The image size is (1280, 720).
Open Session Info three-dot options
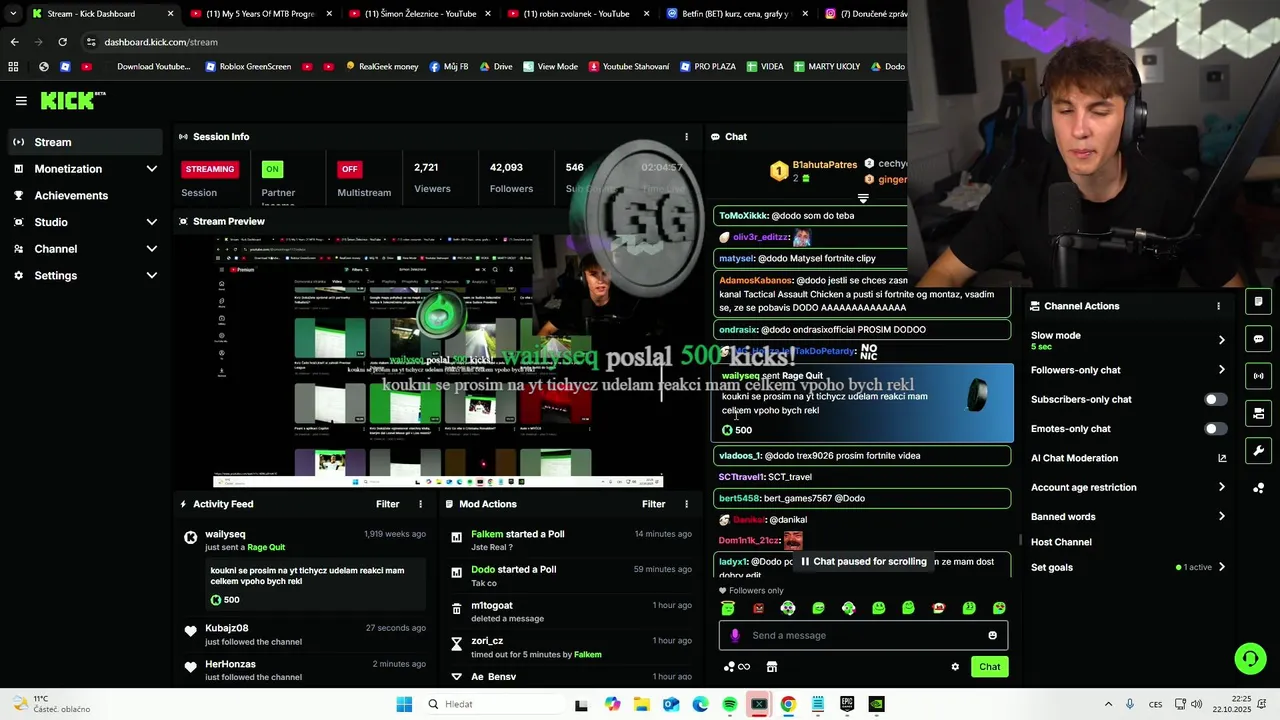pyautogui.click(x=686, y=137)
